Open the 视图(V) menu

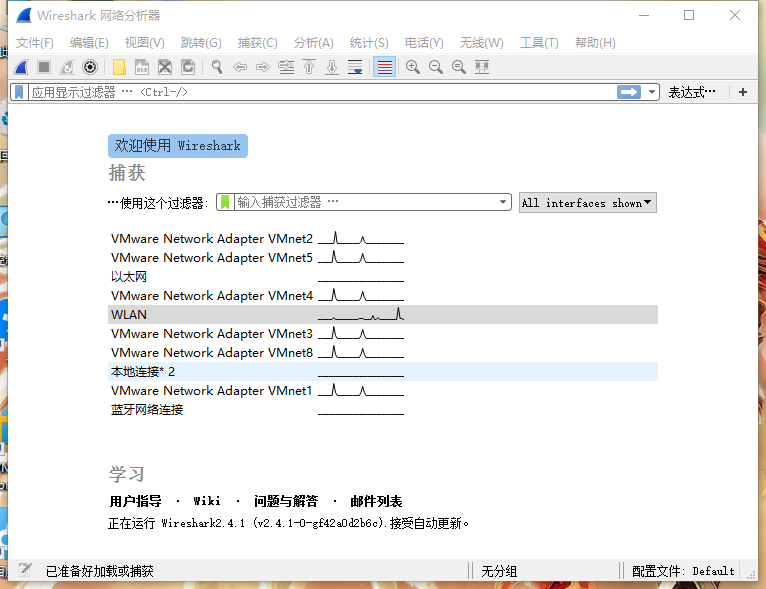(x=144, y=43)
